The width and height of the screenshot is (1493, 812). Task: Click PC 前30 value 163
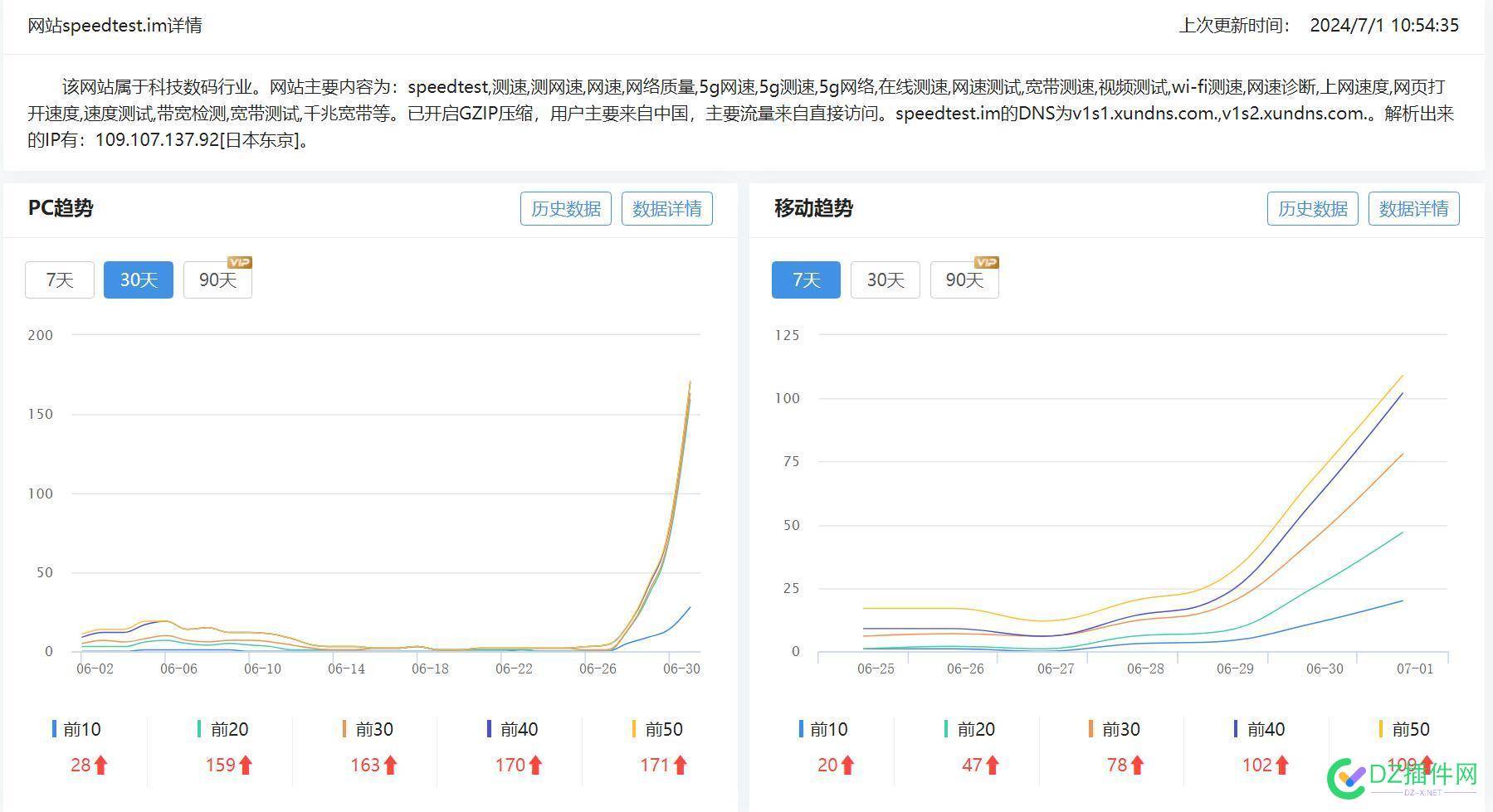pyautogui.click(x=365, y=765)
